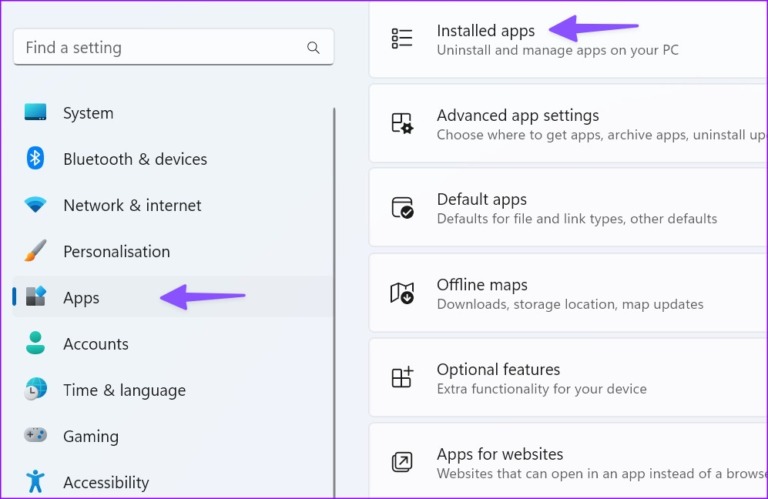Click the System monitor icon in sidebar
The image size is (768, 499).
coord(36,113)
